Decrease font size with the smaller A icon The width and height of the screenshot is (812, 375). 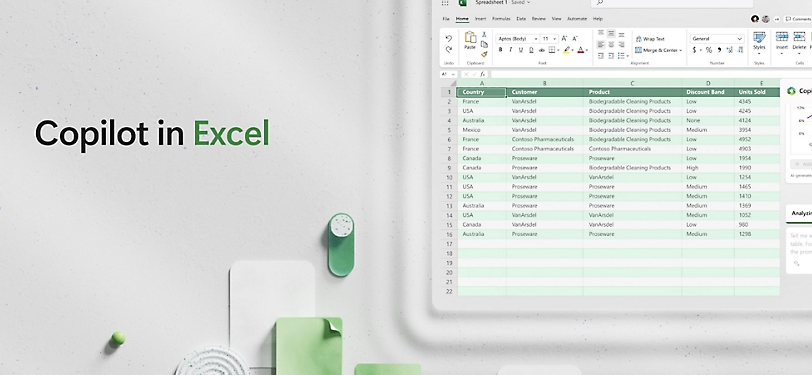coord(575,38)
